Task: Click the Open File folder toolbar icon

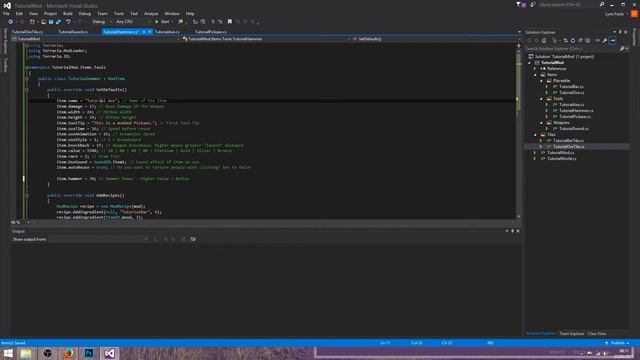Action: pos(43,22)
